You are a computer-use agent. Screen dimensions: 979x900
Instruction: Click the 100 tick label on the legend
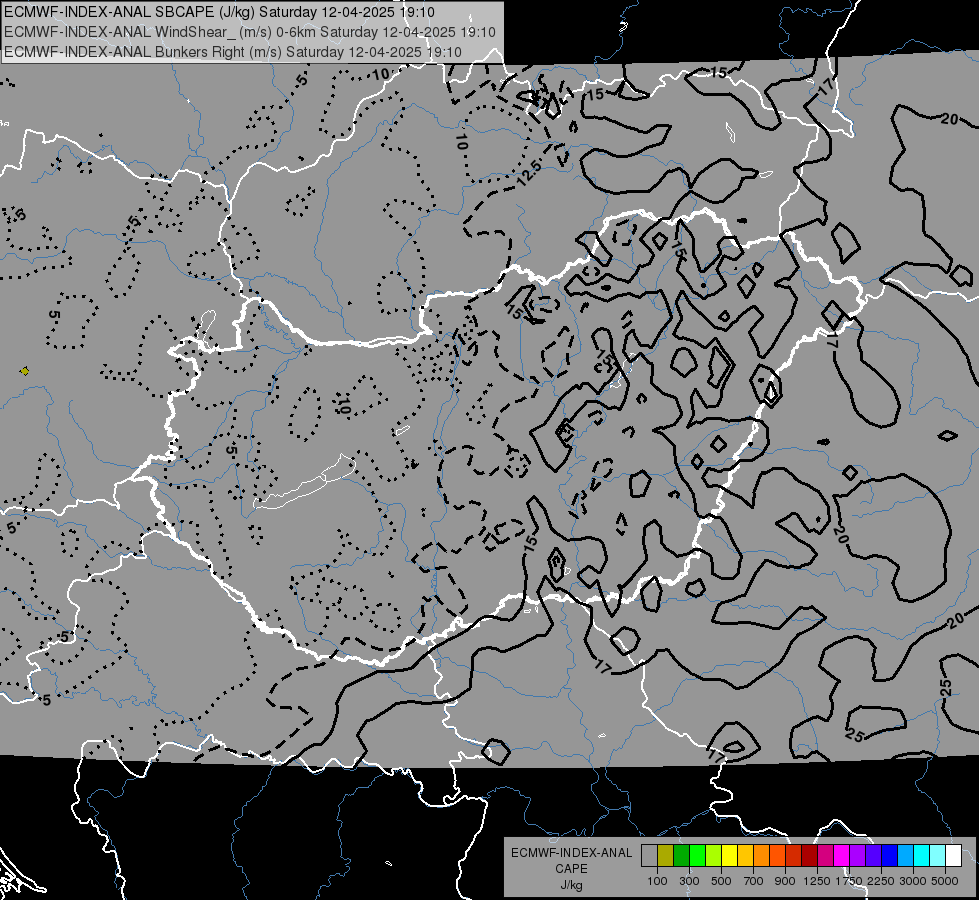[657, 881]
